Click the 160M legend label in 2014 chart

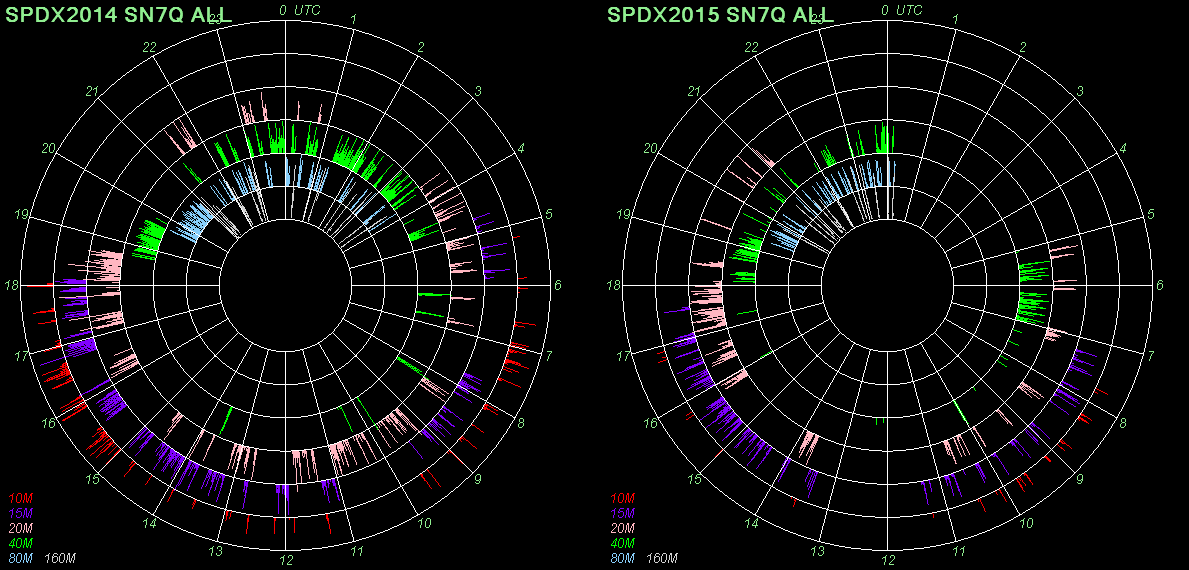[x=62, y=558]
